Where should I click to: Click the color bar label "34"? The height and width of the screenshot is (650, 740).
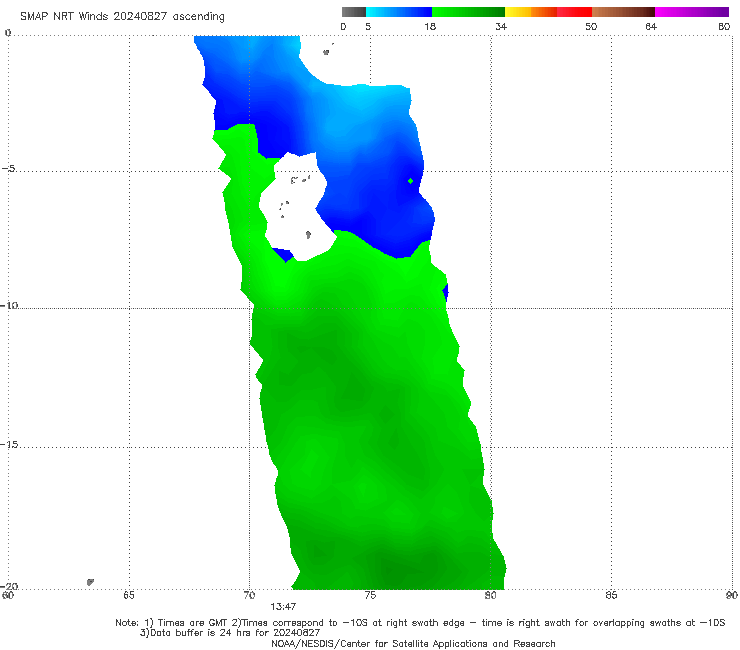[501, 26]
